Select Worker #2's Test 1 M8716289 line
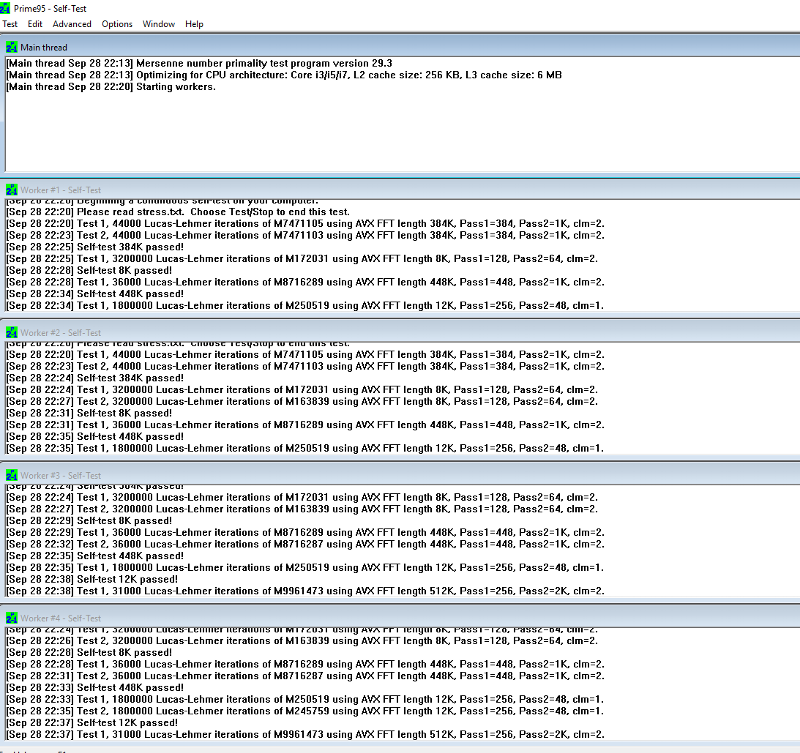The height and width of the screenshot is (753, 800). tap(305, 425)
